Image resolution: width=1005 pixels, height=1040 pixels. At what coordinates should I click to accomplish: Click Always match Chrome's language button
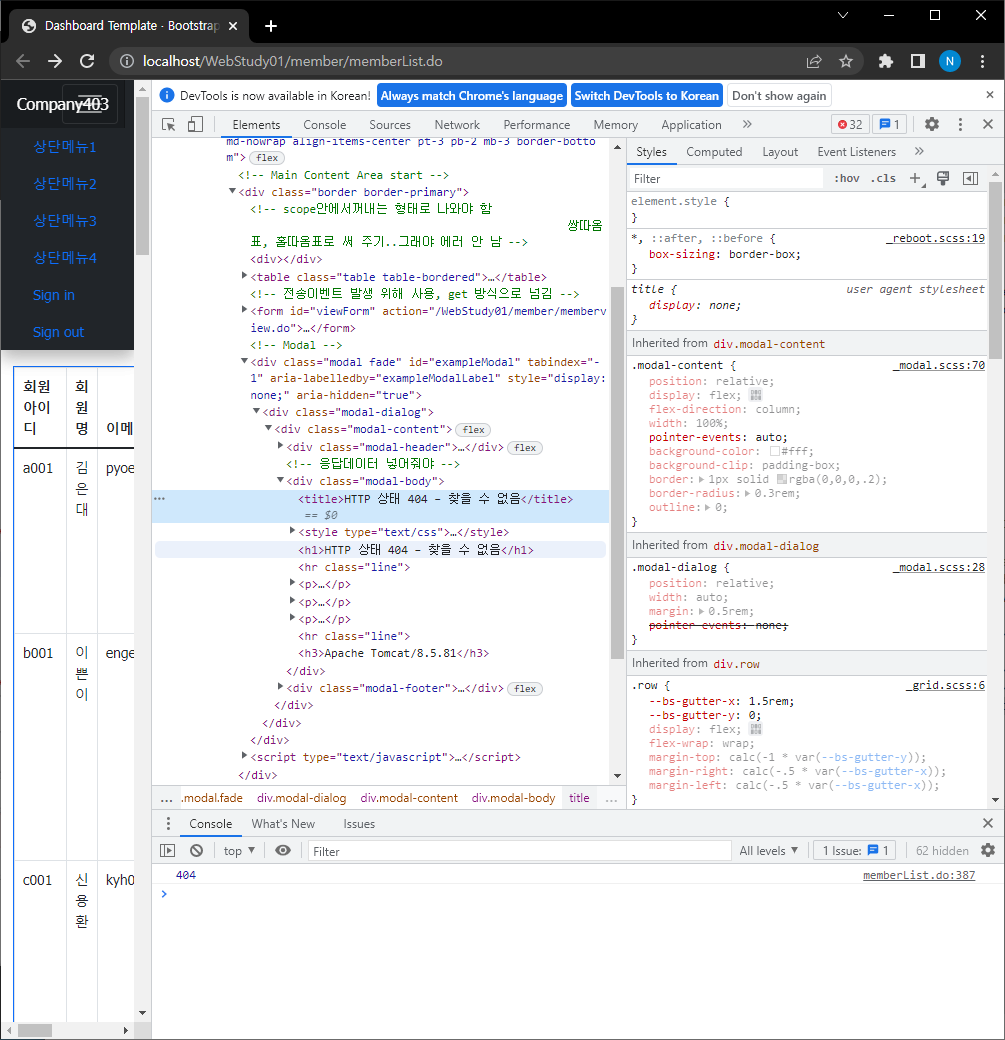(472, 96)
